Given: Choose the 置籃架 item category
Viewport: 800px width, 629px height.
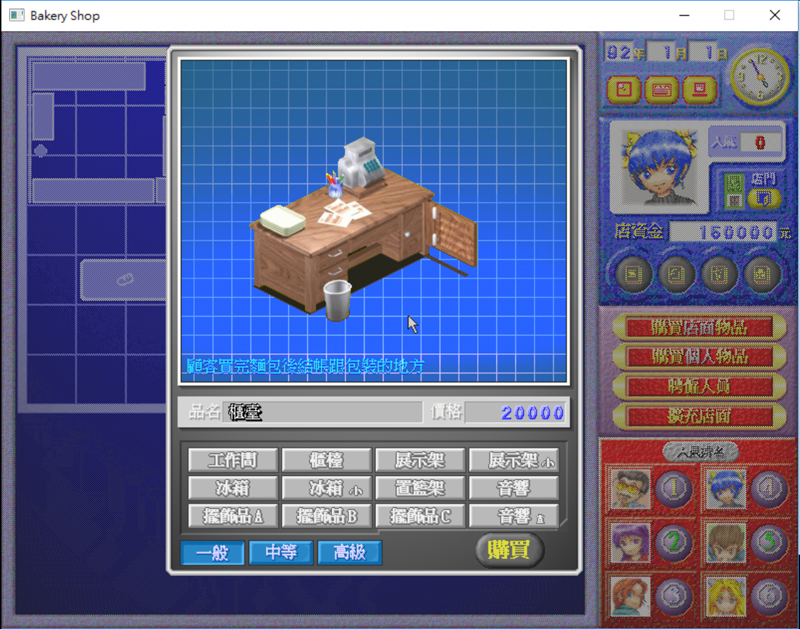Looking at the screenshot, I should [x=419, y=488].
